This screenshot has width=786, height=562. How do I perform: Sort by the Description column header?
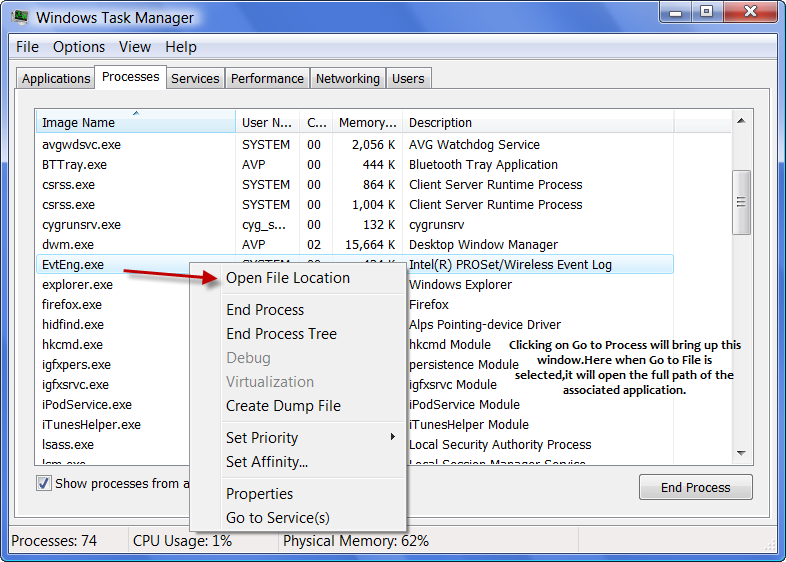tap(538, 122)
